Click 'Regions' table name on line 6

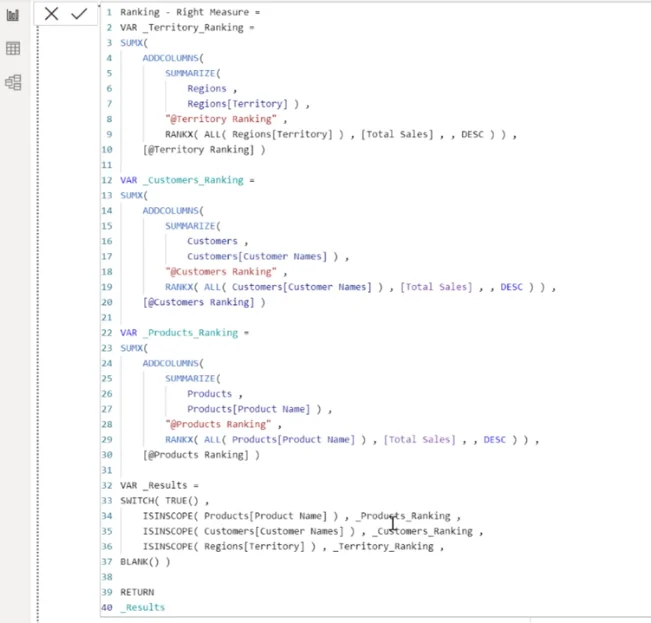point(207,89)
